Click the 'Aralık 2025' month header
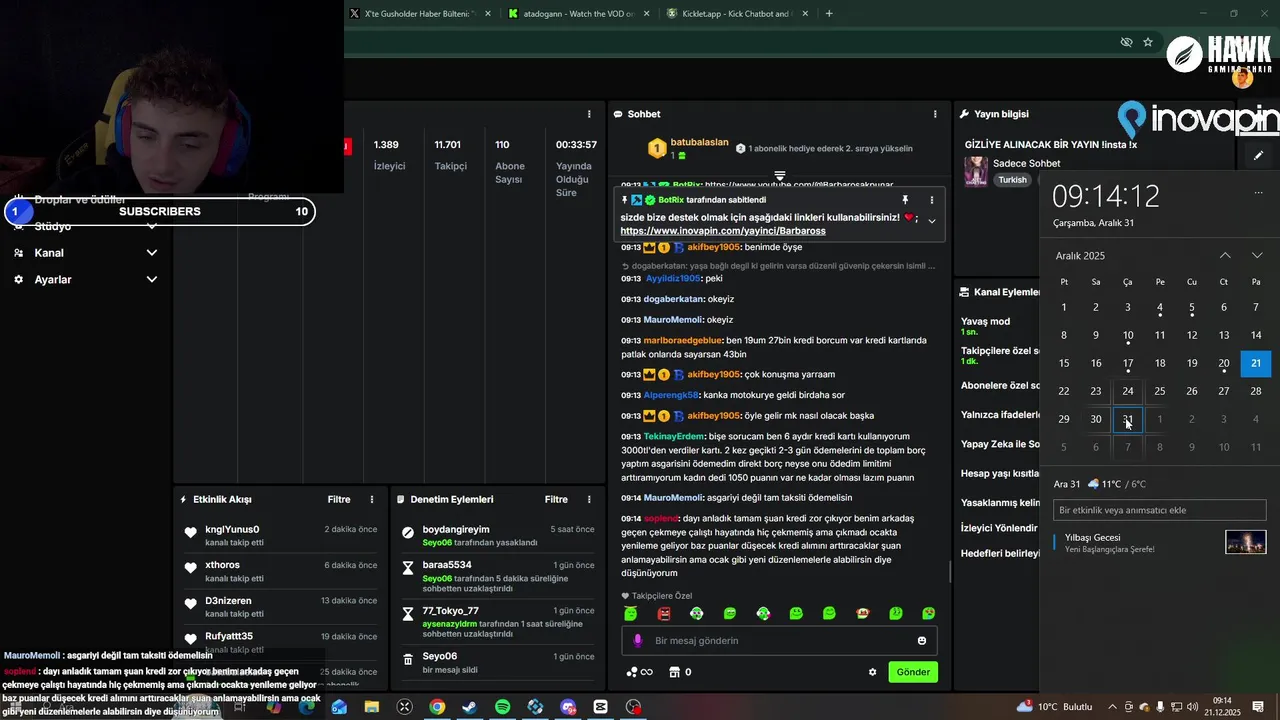 click(1080, 256)
